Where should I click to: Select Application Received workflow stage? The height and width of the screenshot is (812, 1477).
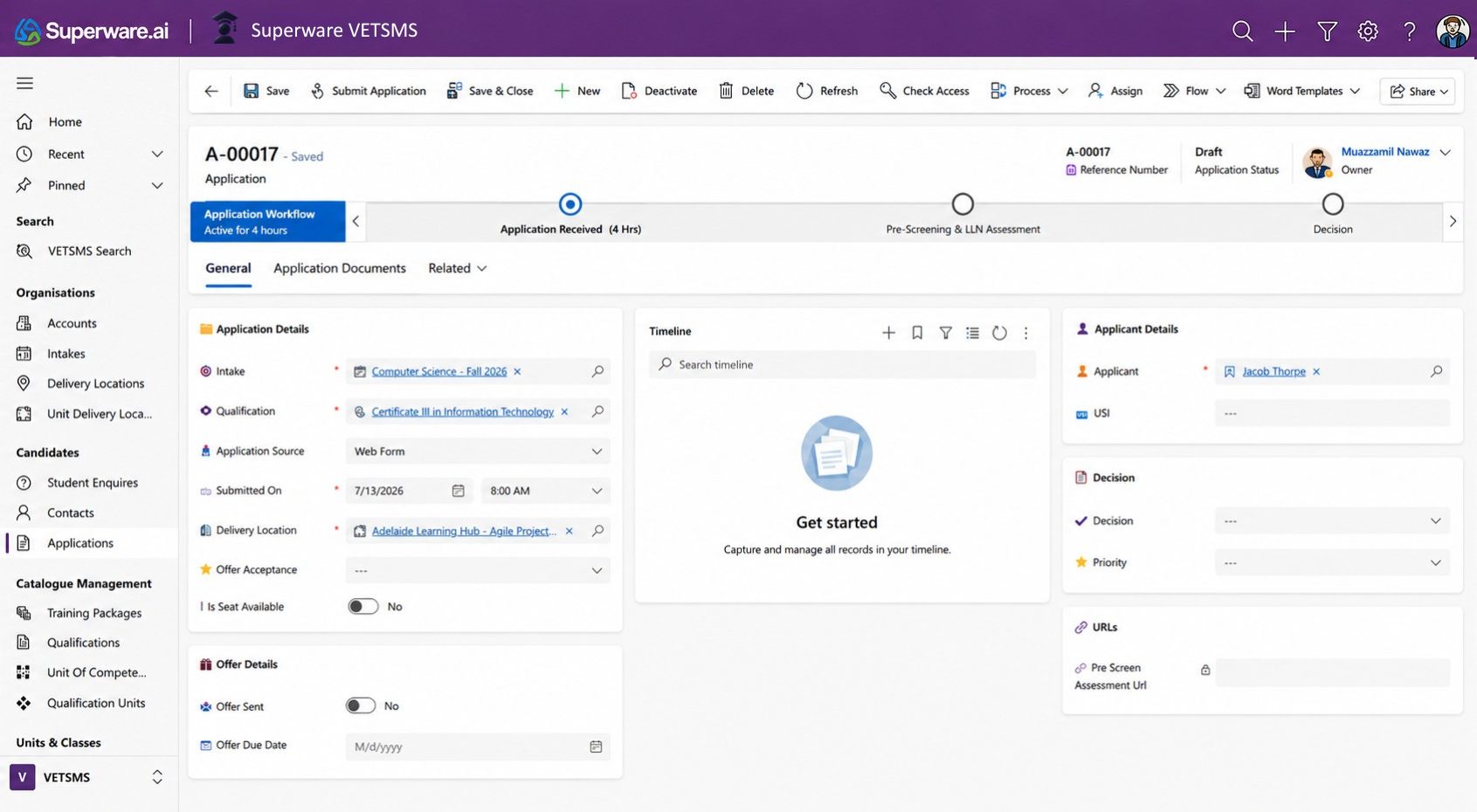point(570,204)
